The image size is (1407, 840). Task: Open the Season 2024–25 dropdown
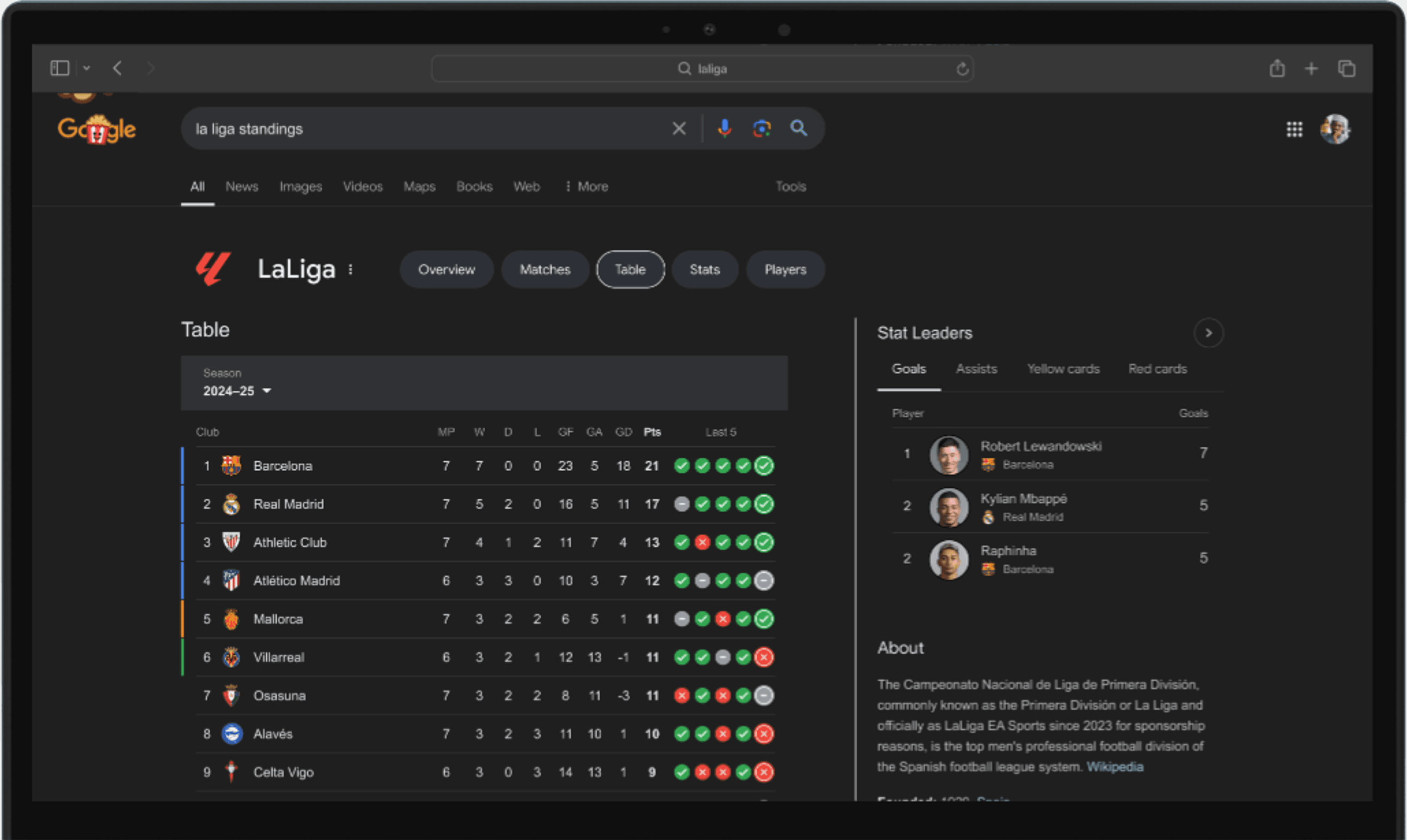[237, 391]
